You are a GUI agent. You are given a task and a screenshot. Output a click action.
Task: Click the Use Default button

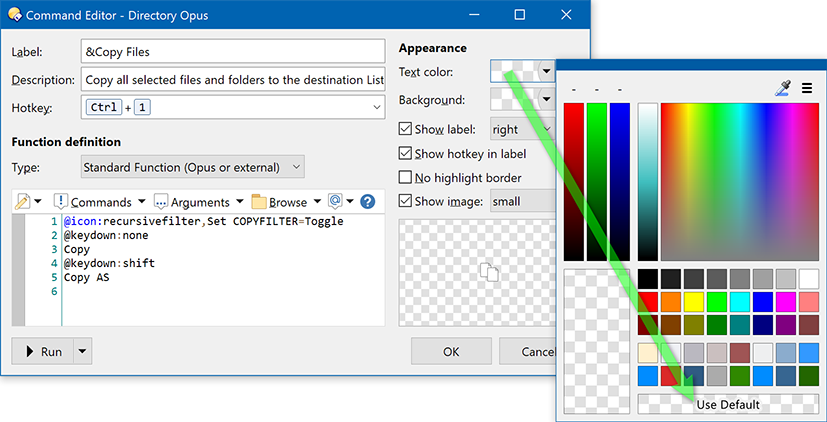tap(728, 405)
